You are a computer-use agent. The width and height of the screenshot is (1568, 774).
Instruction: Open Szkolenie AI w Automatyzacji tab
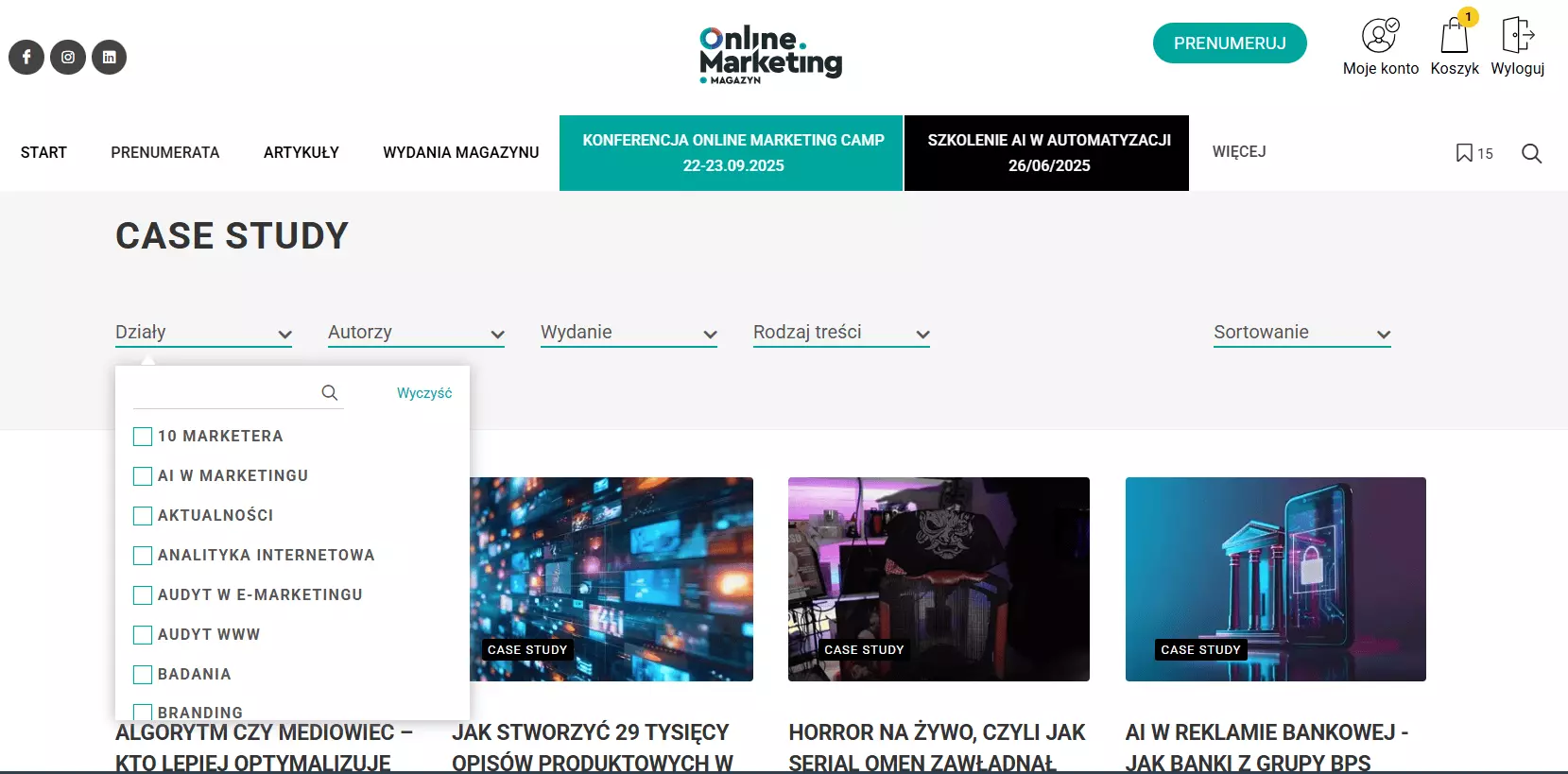tap(1047, 153)
